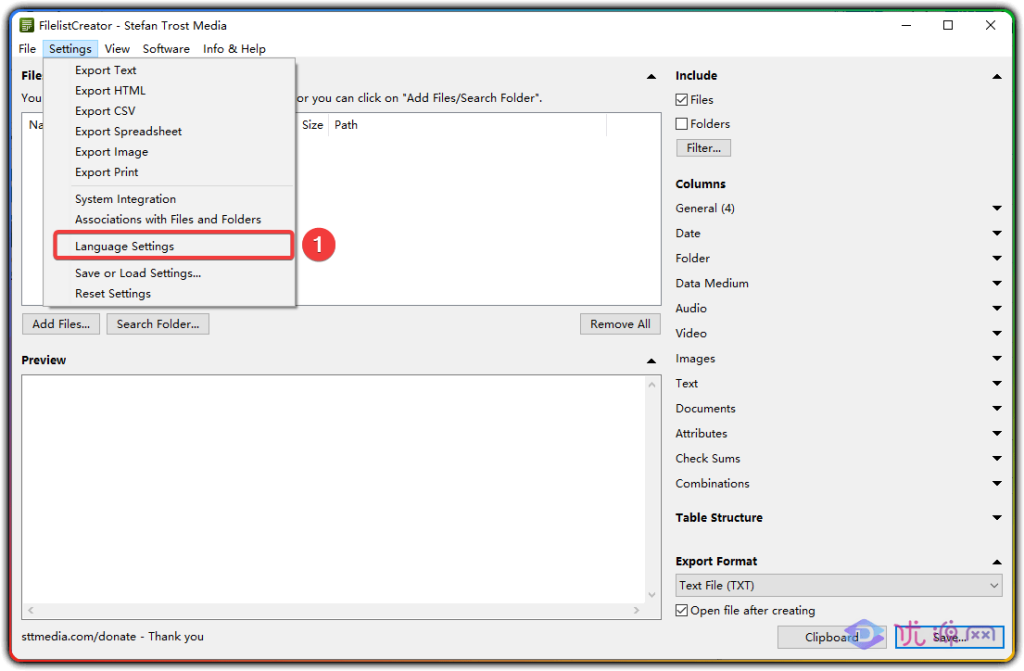This screenshot has height=671, width=1024.
Task: Enable the Folders checkbox under Include
Action: click(682, 124)
